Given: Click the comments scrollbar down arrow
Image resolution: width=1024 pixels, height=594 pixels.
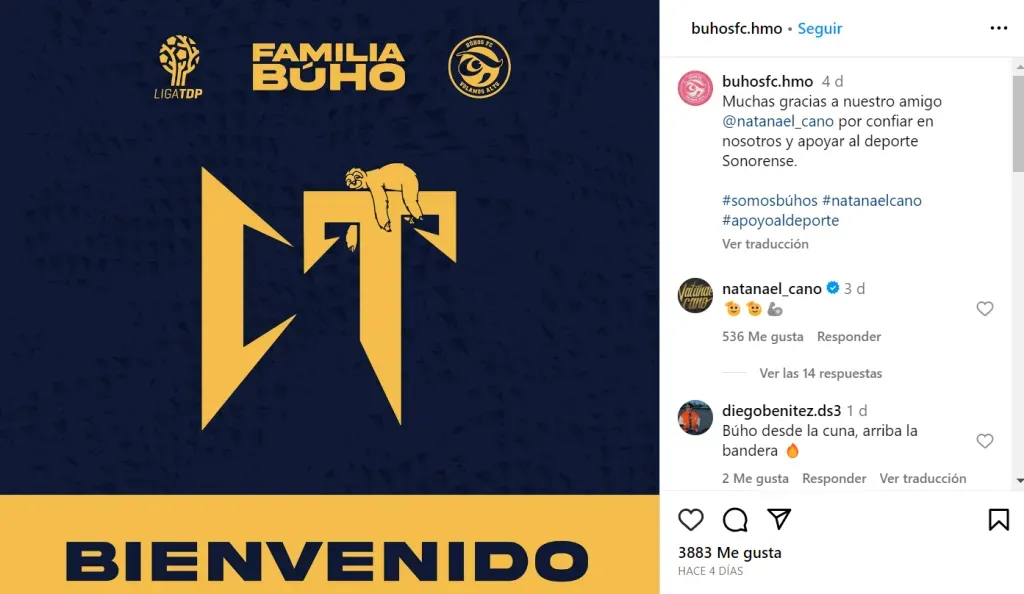Looking at the screenshot, I should [1019, 481].
